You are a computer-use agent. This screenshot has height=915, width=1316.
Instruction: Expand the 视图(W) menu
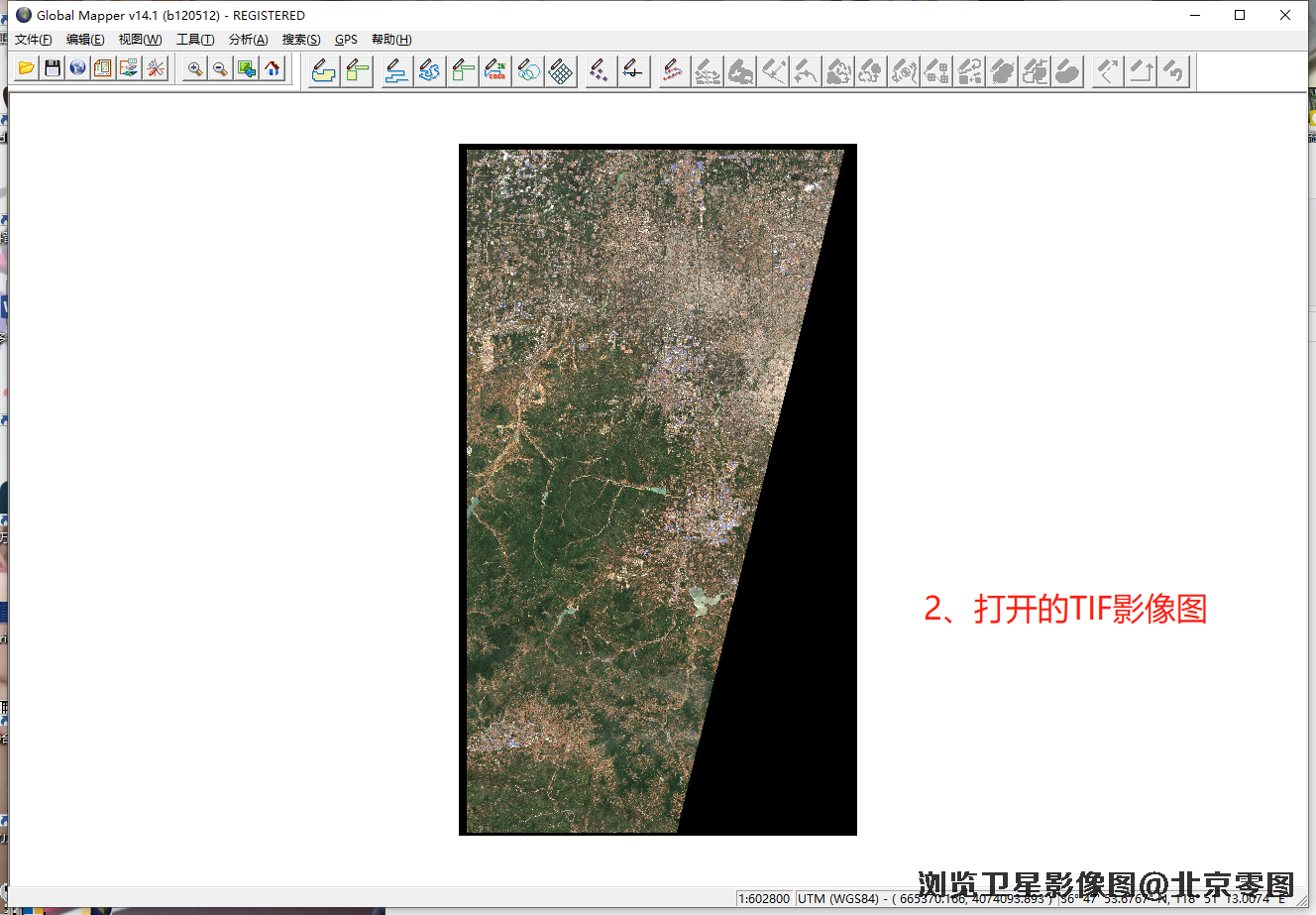tap(140, 40)
